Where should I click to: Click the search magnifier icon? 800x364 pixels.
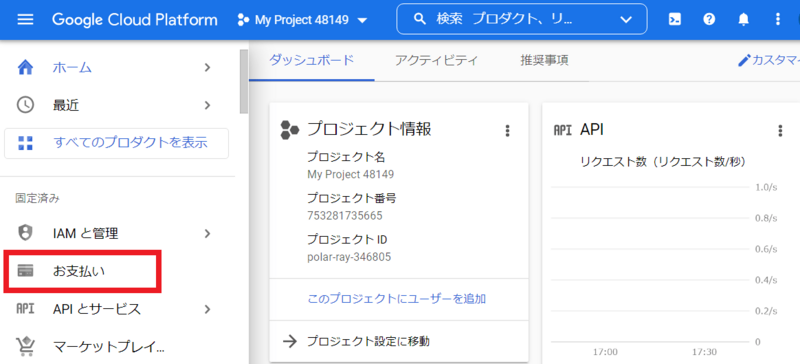(x=419, y=19)
